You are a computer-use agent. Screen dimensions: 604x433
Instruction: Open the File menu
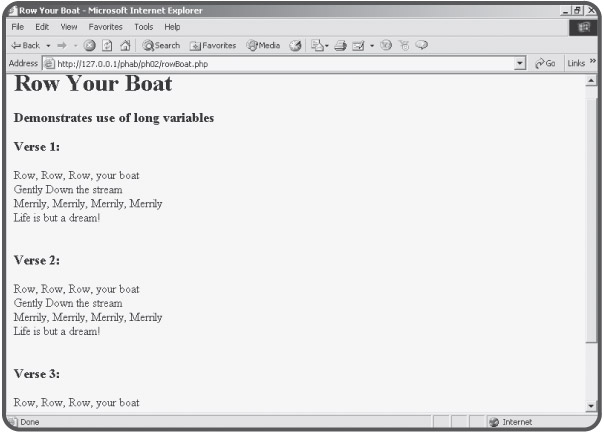17,26
